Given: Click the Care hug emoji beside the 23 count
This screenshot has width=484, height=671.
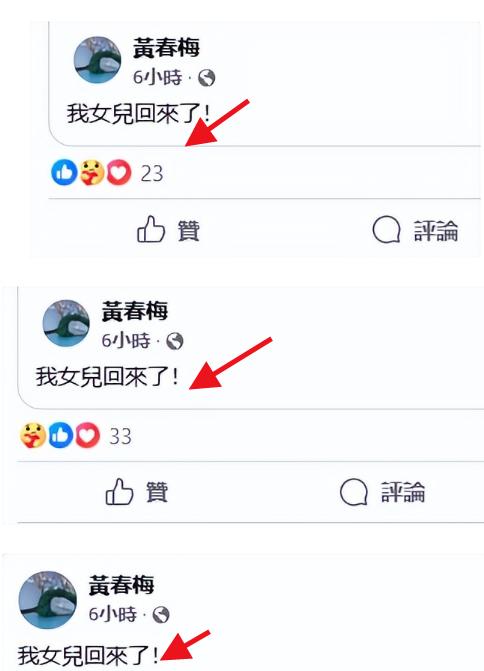Looking at the screenshot, I should pyautogui.click(x=92, y=172).
